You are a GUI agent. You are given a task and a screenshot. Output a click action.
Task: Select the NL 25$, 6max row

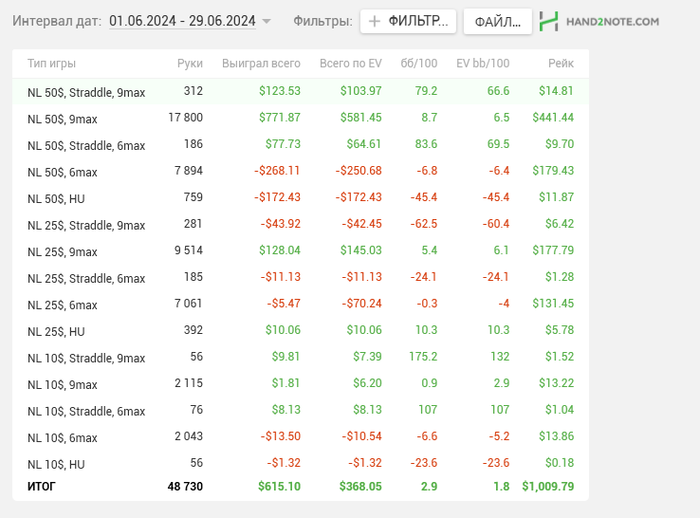click(300, 304)
